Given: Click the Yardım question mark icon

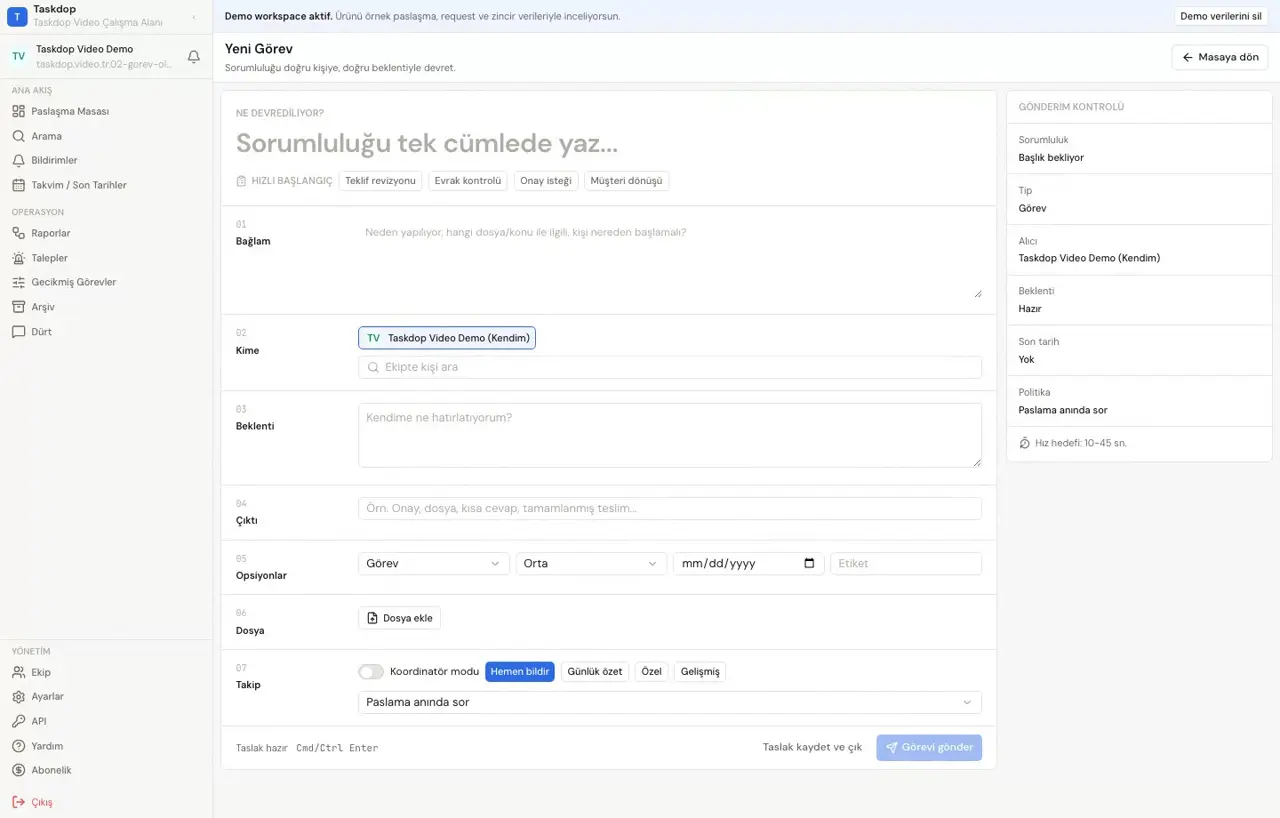Looking at the screenshot, I should coord(19,746).
